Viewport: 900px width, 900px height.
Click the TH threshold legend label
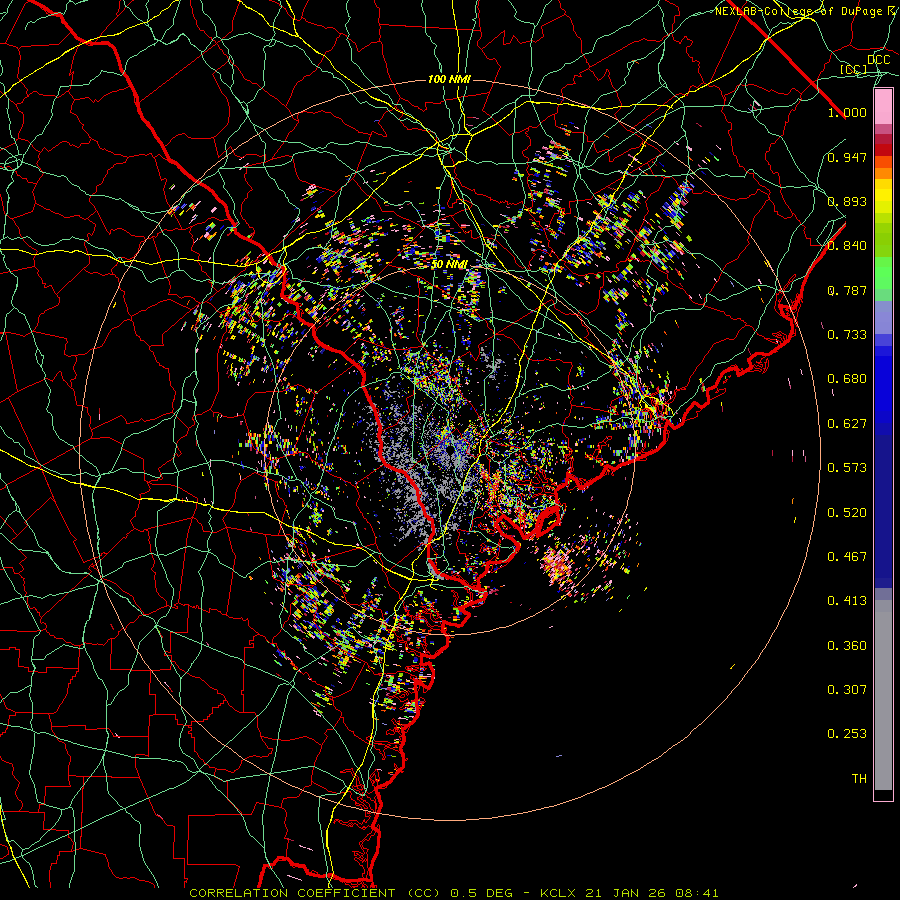859,779
